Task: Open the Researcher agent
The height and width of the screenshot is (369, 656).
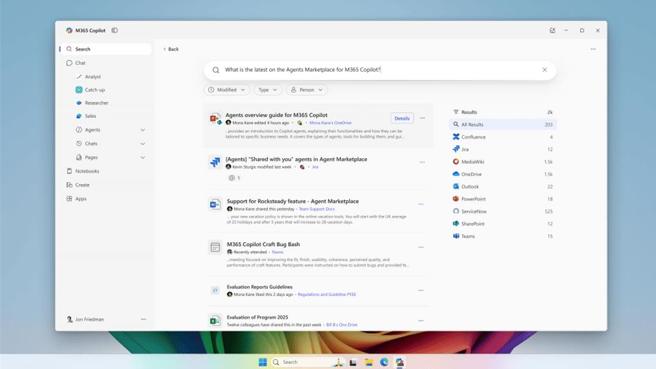Action: (96, 103)
